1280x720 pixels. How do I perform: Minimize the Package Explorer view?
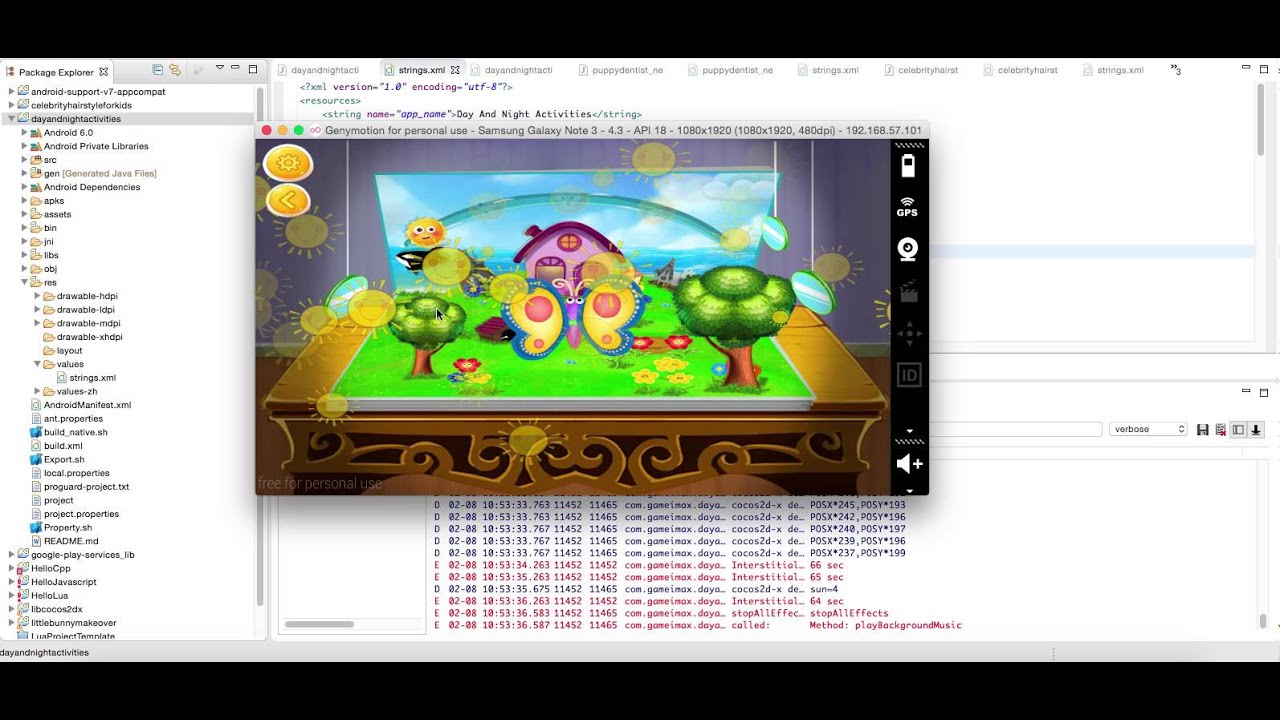pos(235,68)
